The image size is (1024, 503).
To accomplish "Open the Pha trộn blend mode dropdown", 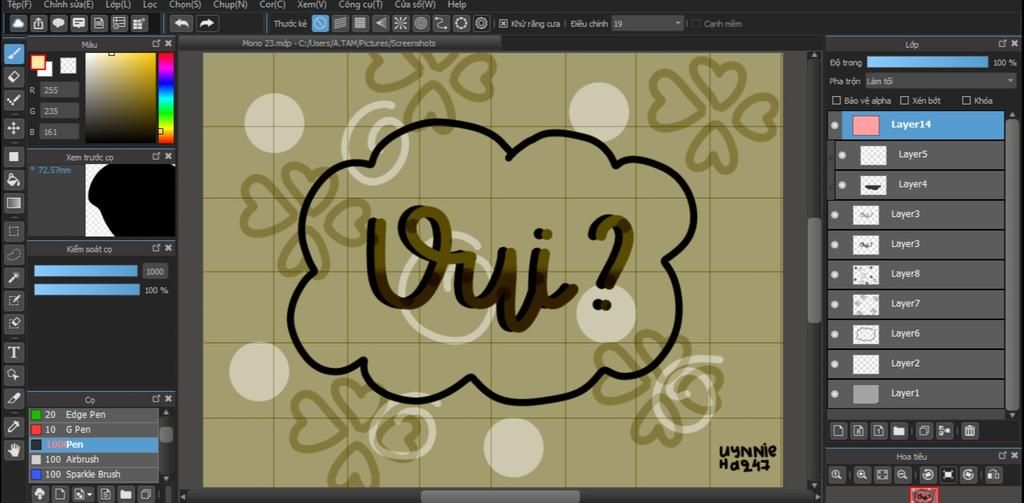I will [x=940, y=82].
